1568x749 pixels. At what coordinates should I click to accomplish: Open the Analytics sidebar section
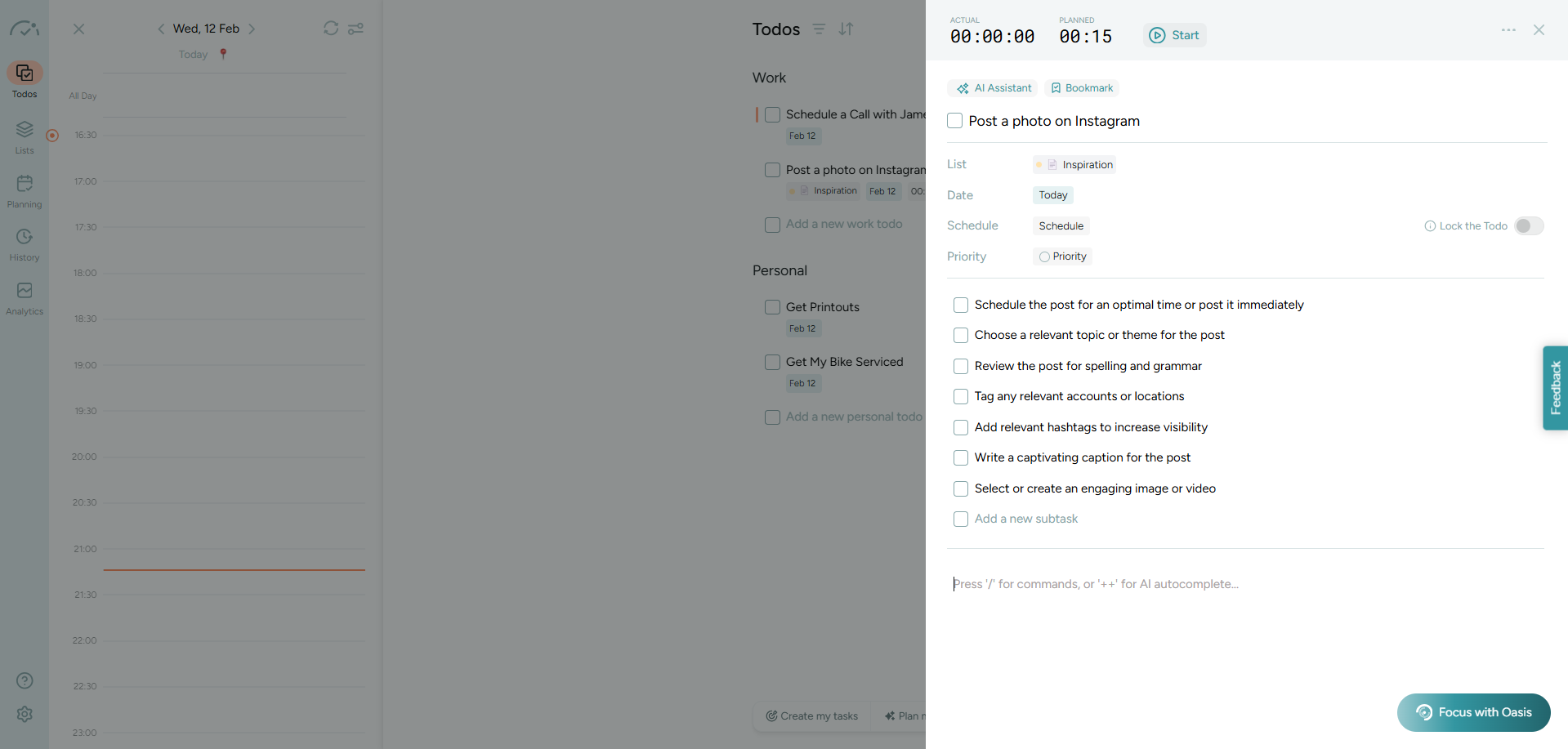25,298
